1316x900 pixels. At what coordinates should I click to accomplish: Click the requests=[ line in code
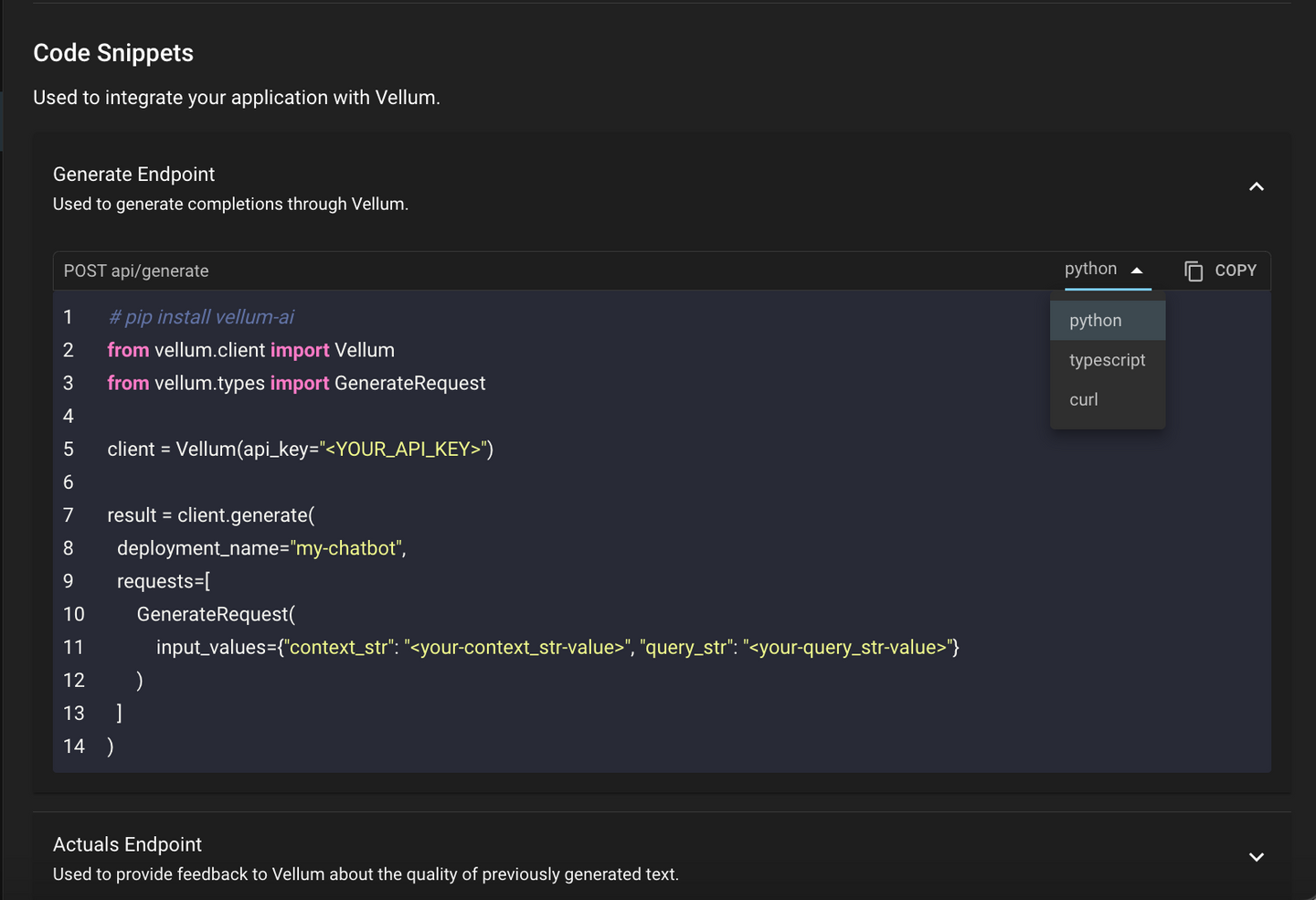click(x=164, y=581)
